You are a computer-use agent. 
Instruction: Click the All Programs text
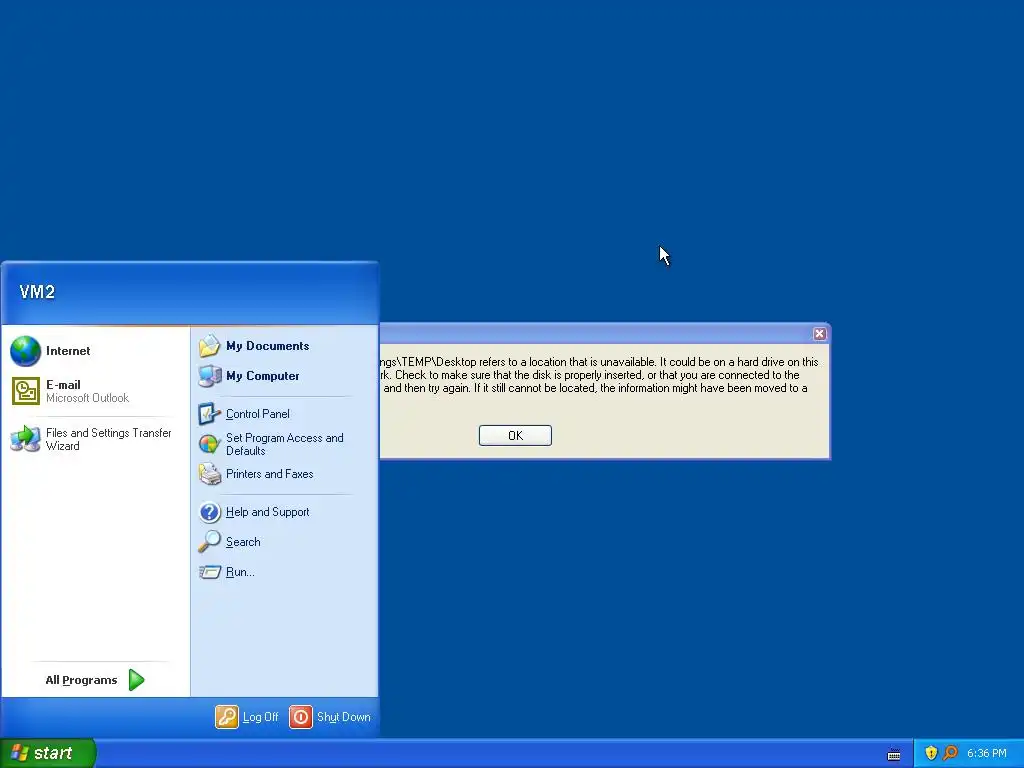pyautogui.click(x=81, y=680)
